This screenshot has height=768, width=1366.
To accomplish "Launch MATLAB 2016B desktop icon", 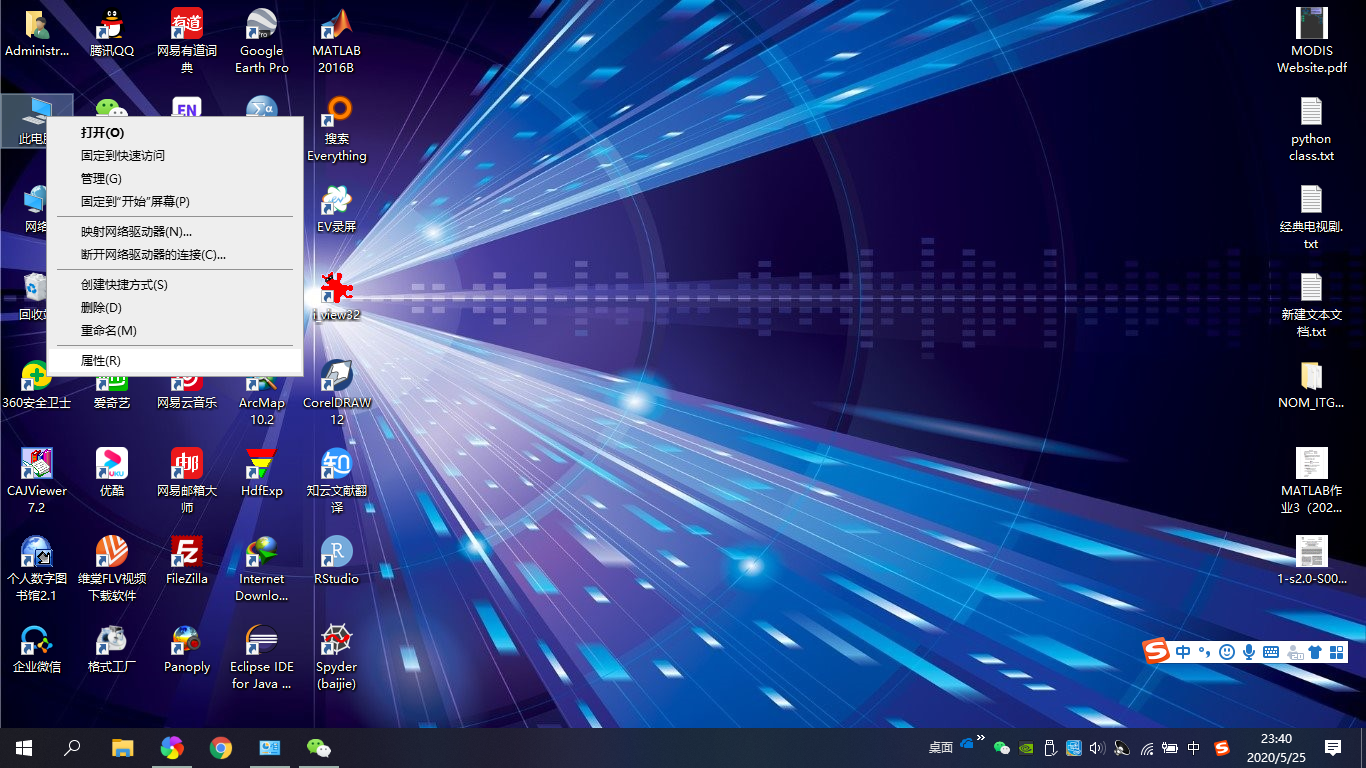I will (x=337, y=41).
